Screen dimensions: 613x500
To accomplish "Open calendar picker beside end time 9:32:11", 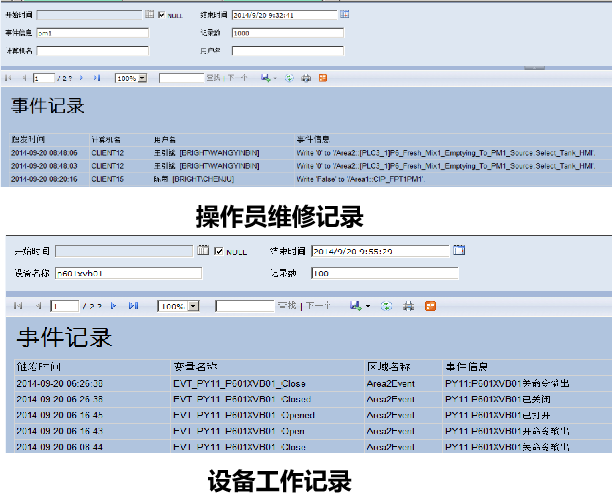I will 344,15.
